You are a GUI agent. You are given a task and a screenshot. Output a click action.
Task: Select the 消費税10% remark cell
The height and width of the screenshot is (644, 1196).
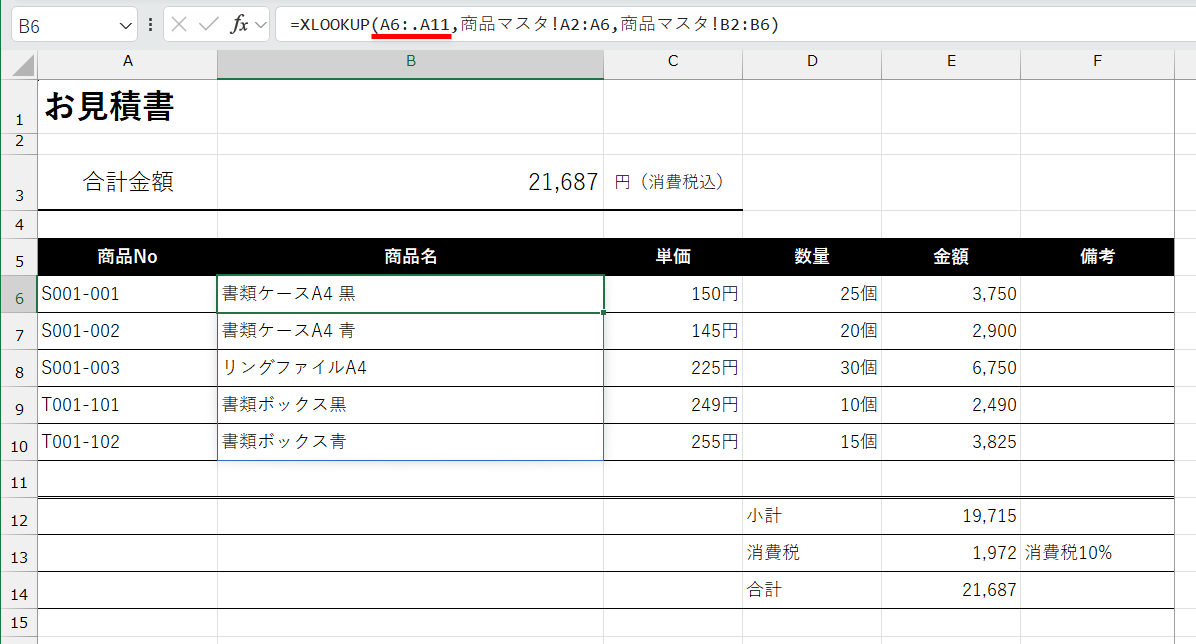coord(1069,552)
